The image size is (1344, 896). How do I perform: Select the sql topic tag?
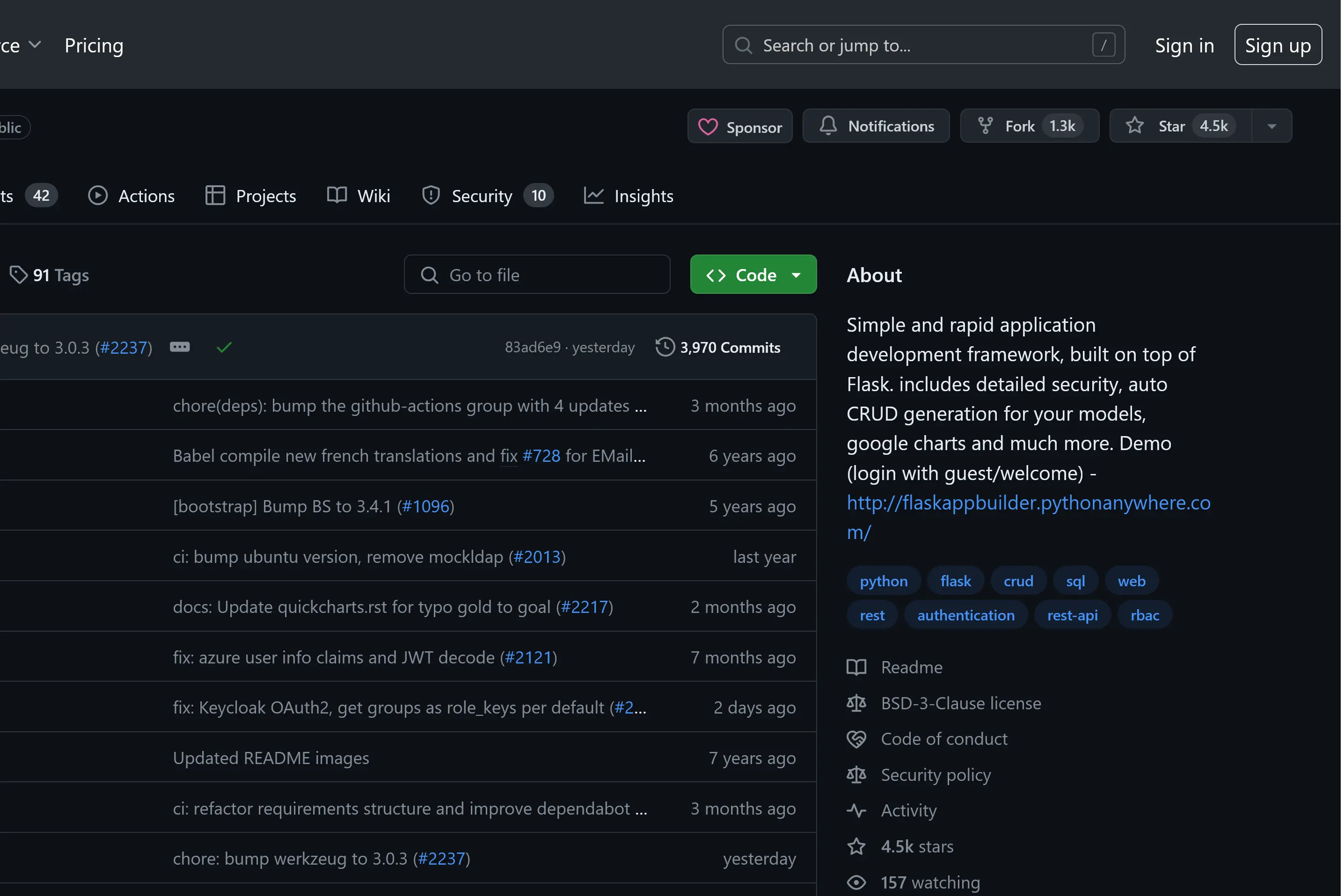coord(1075,581)
